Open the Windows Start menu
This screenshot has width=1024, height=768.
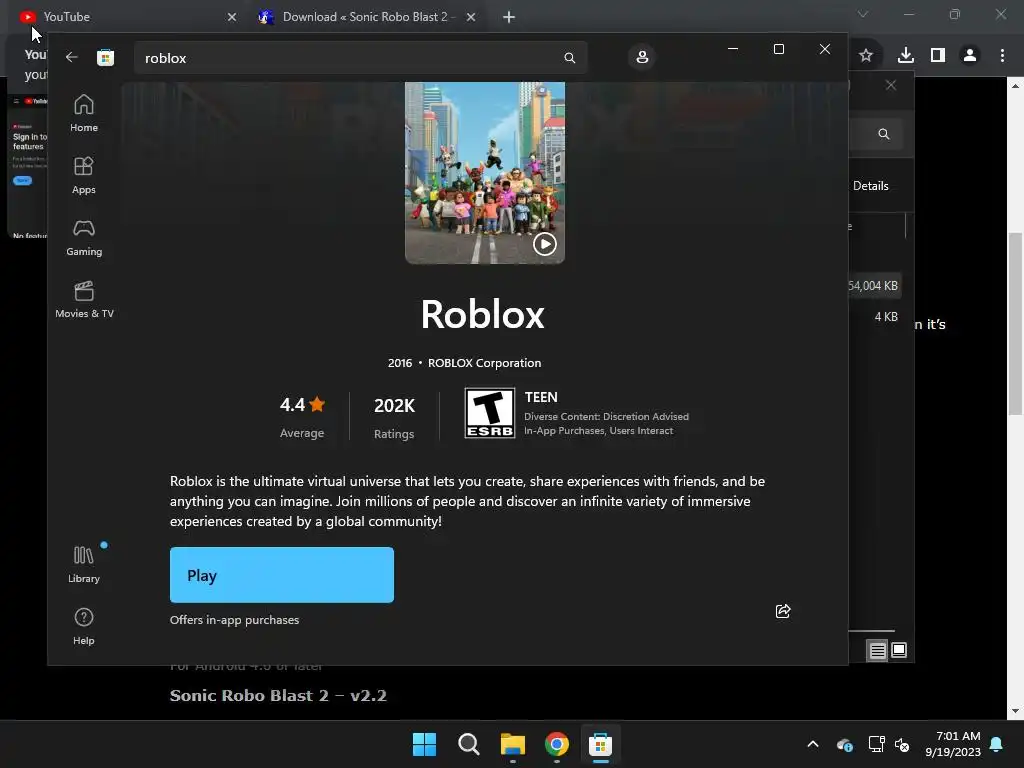pos(424,744)
